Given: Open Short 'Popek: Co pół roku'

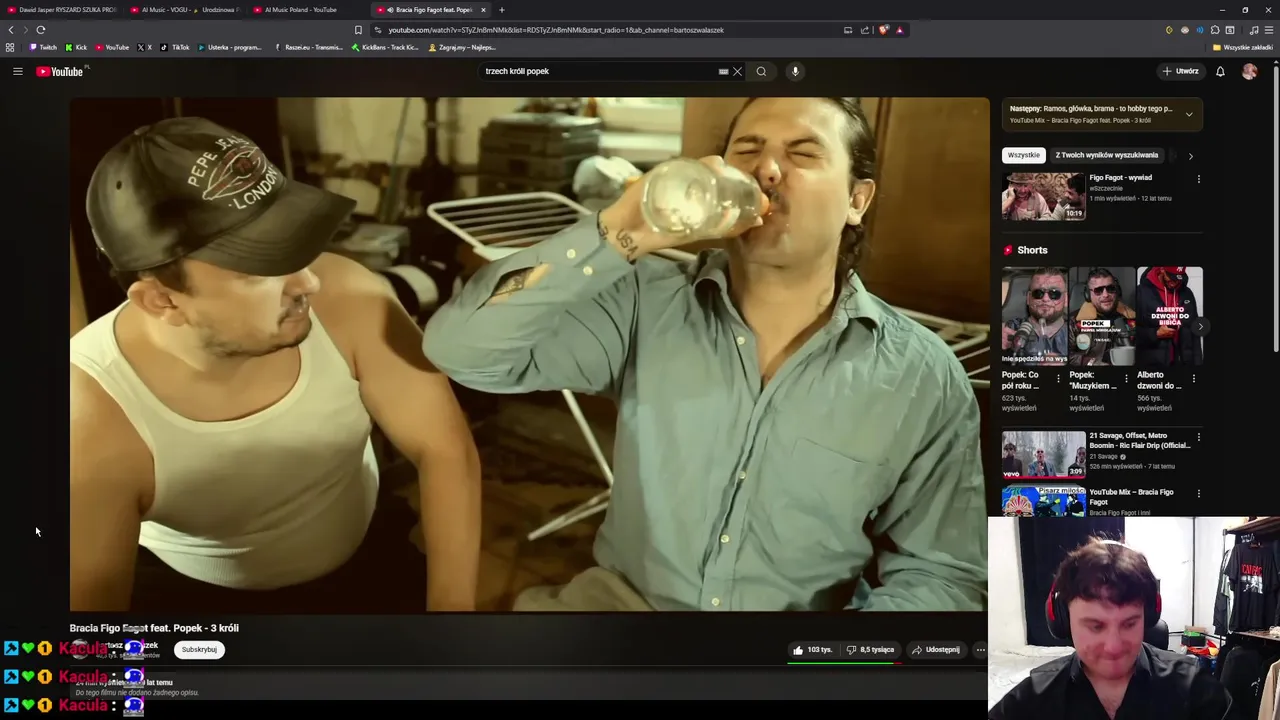Looking at the screenshot, I should pyautogui.click(x=1034, y=315).
